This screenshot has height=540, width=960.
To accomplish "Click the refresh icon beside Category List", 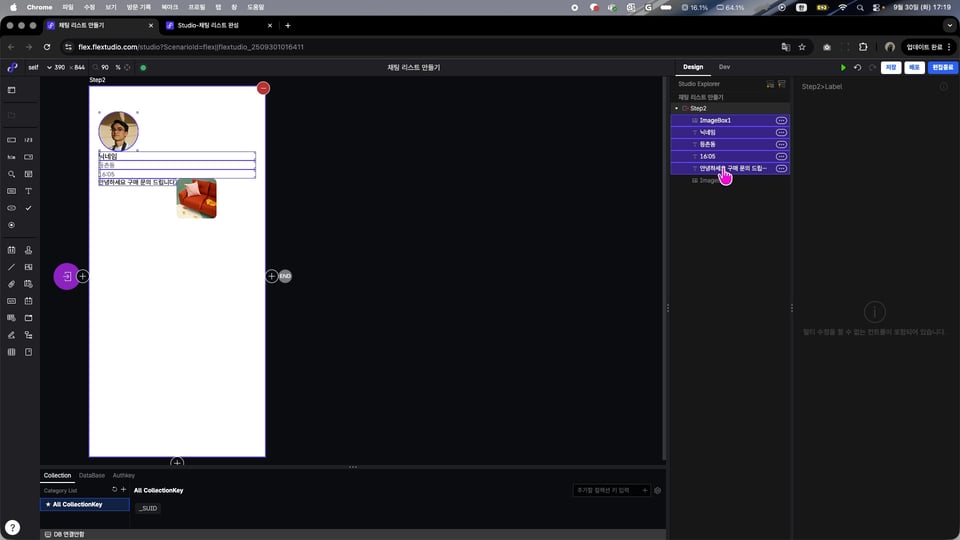I will click(x=114, y=490).
